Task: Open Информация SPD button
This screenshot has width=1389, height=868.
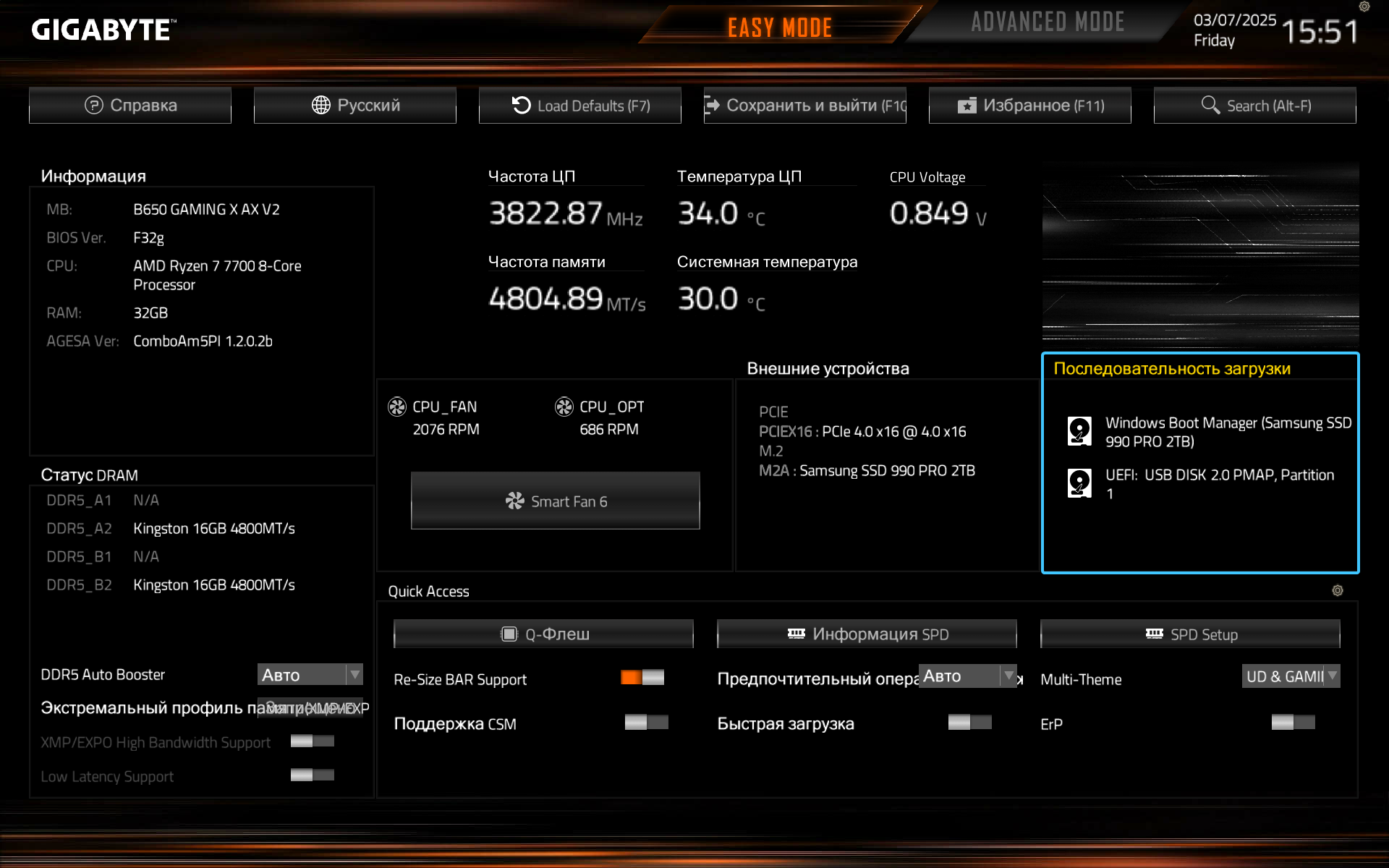Action: (x=867, y=634)
